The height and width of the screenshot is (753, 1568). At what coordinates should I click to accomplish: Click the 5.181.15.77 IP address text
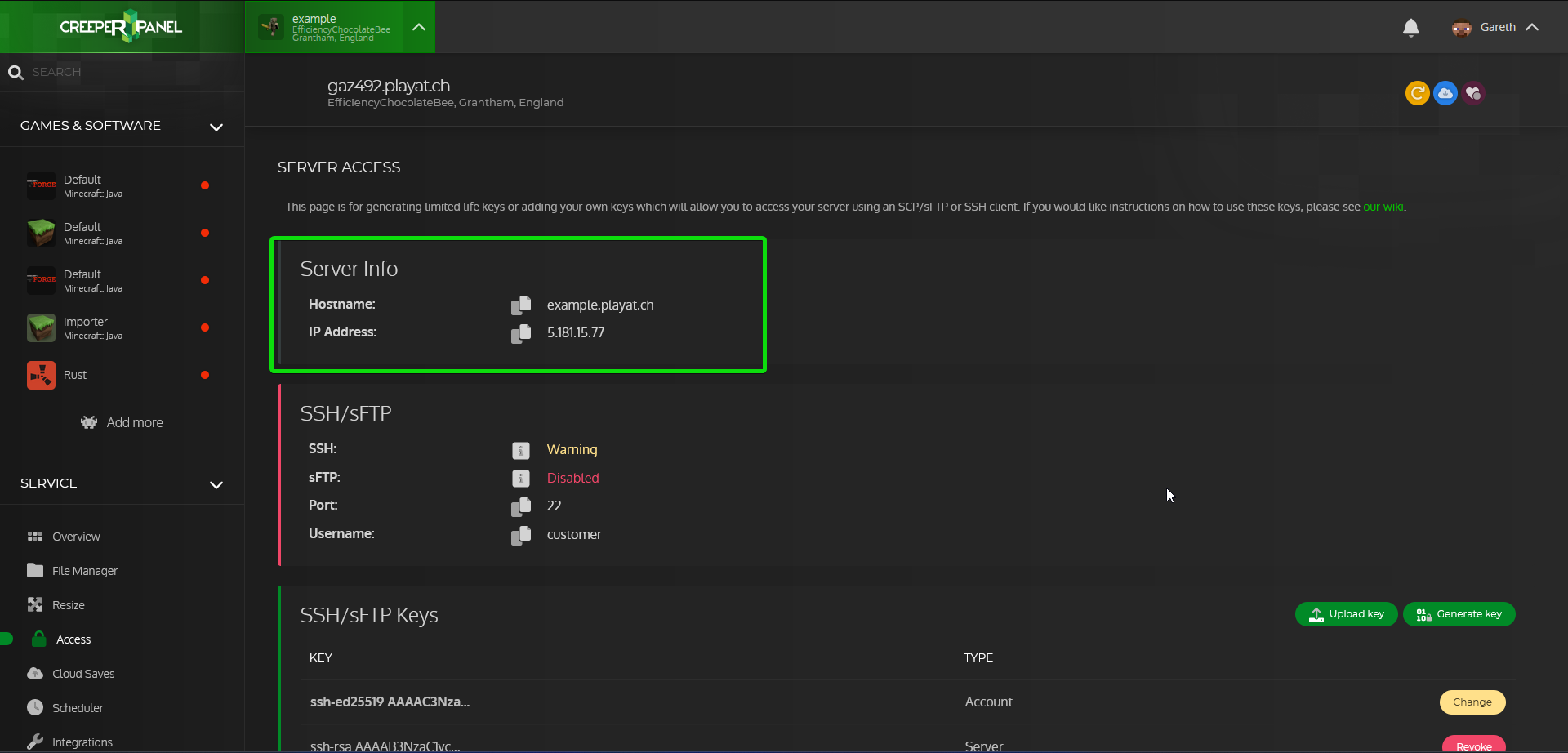click(576, 333)
